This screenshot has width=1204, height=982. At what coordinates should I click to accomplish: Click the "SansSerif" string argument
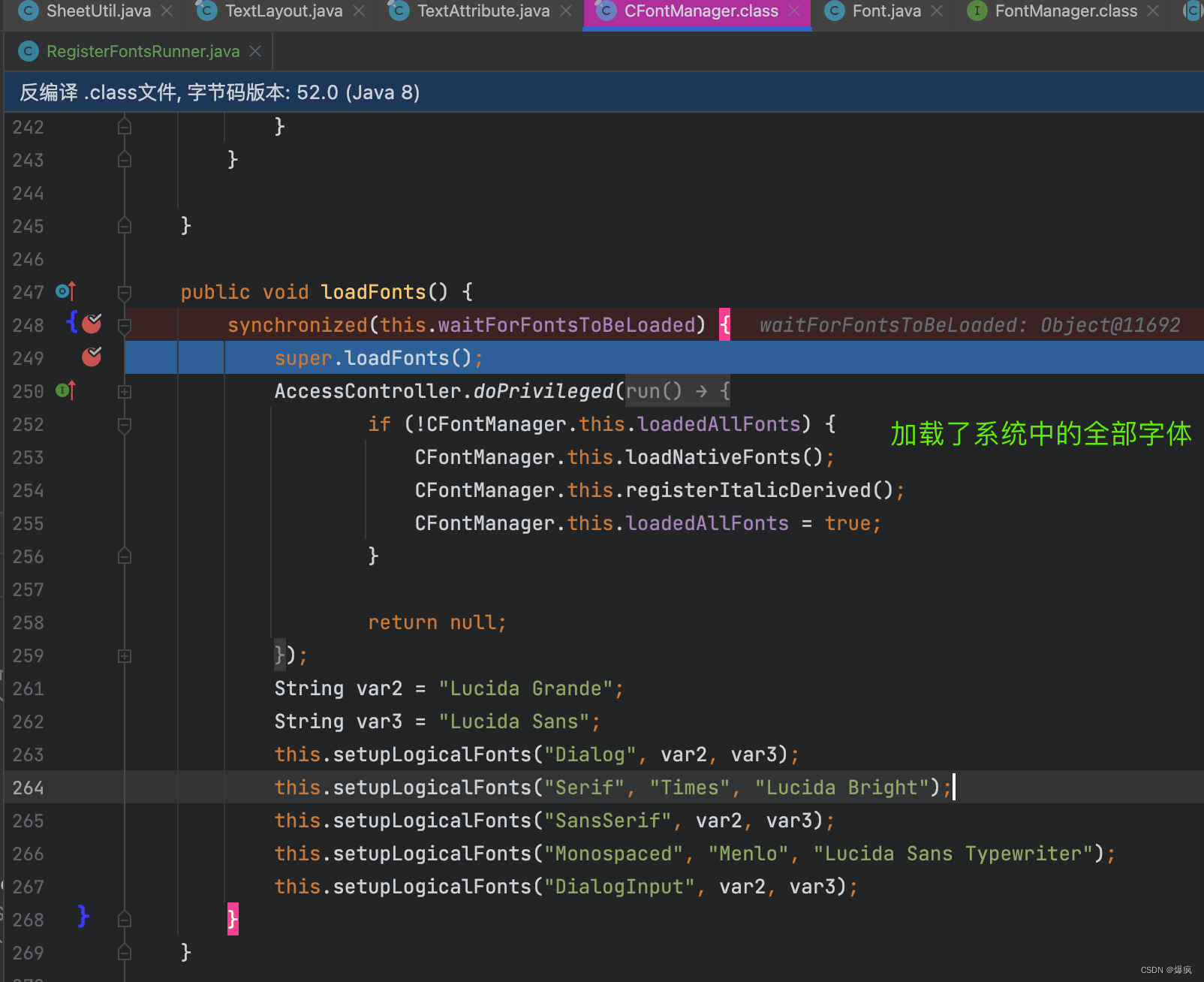click(x=607, y=821)
